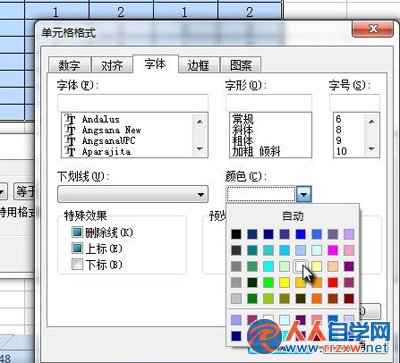Viewport: 400px width, 363px height.
Task: Choose the Angsana New font
Action: click(x=111, y=130)
